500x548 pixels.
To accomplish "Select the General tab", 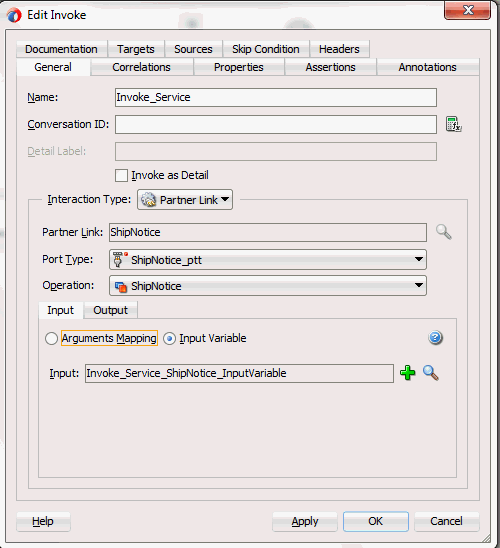I will 53,67.
